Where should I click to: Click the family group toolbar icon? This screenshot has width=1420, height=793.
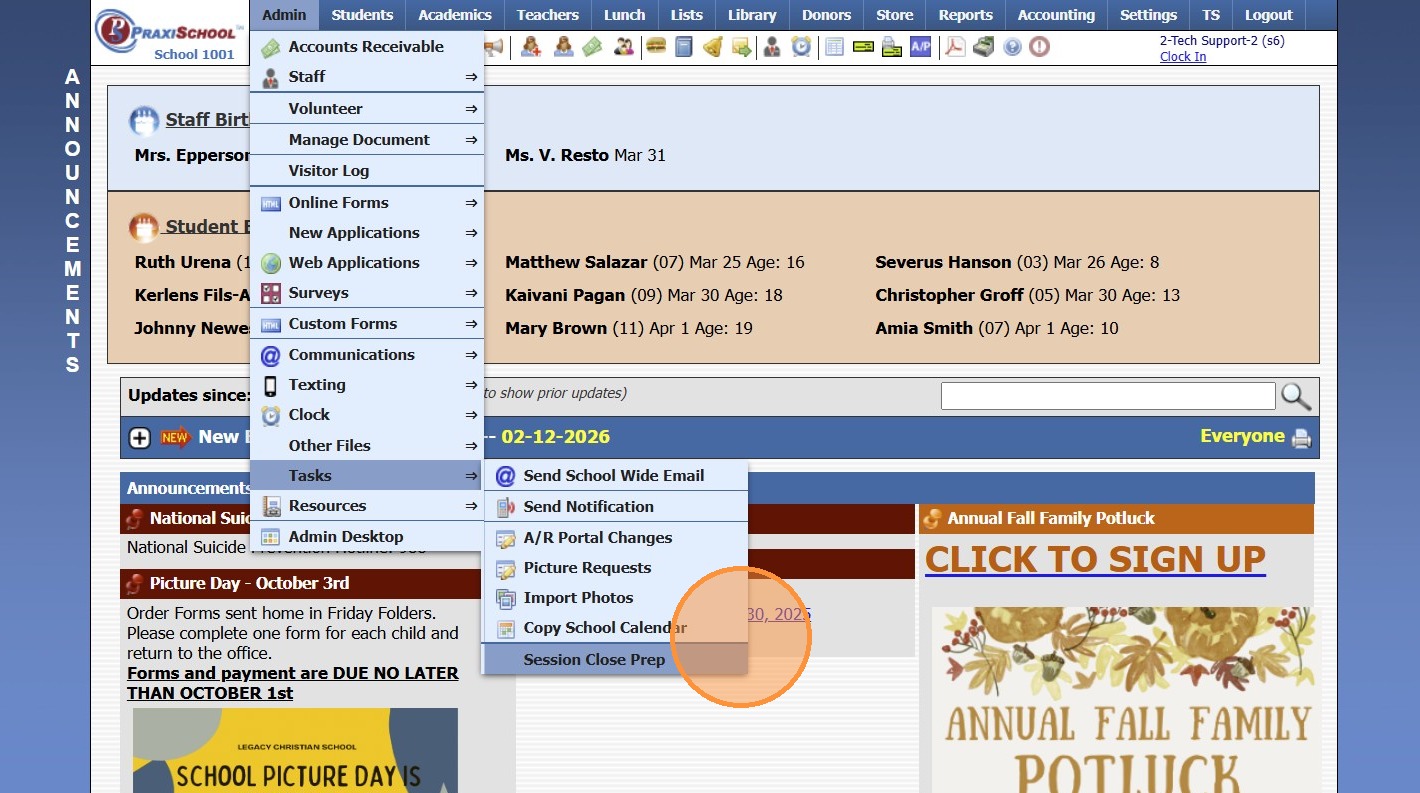624,46
